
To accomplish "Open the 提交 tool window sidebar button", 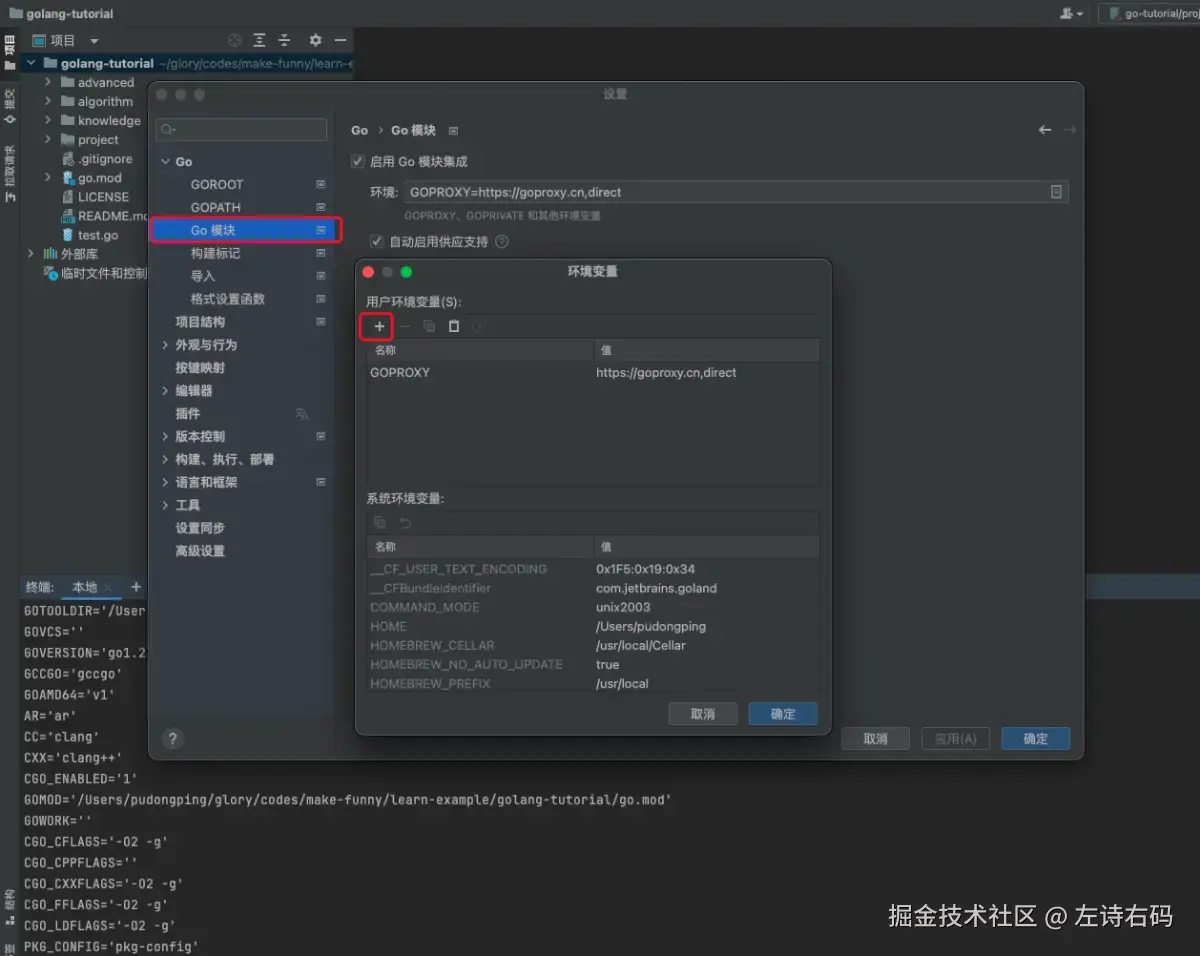I will coord(9,105).
